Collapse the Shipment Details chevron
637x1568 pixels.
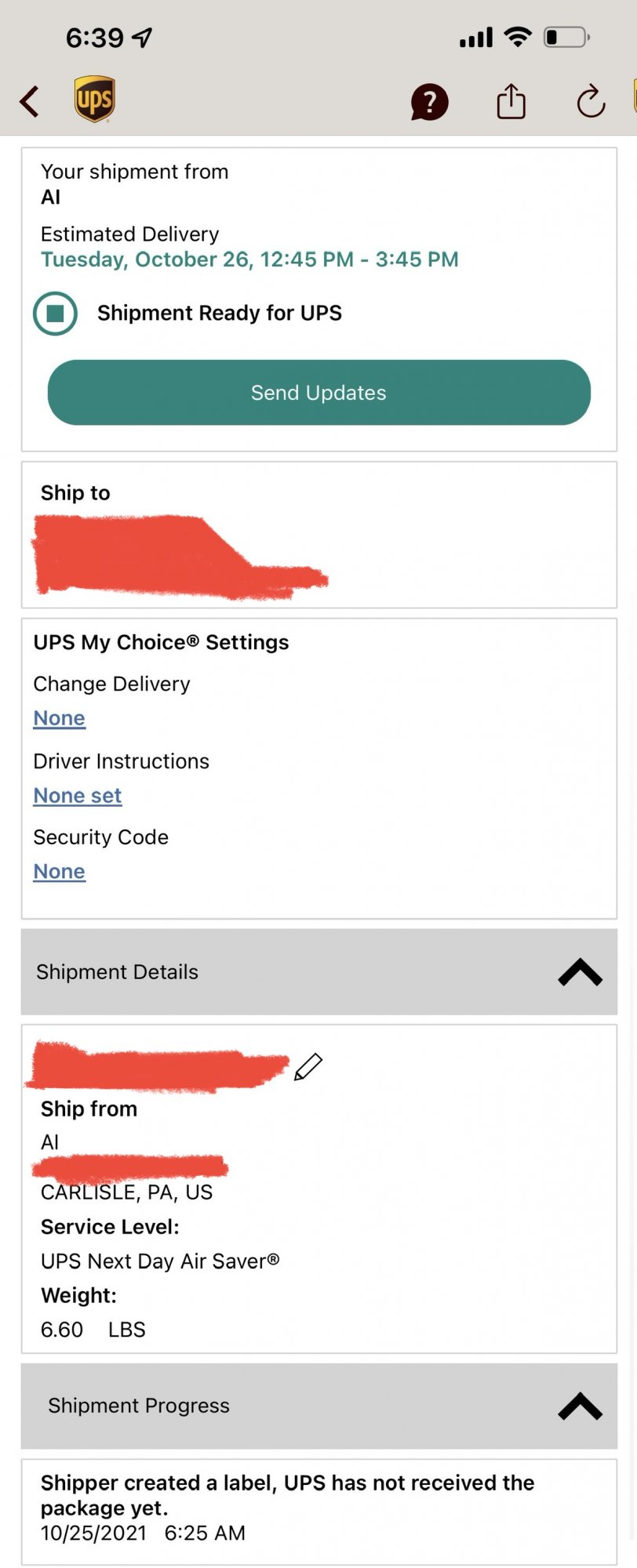[x=580, y=972]
